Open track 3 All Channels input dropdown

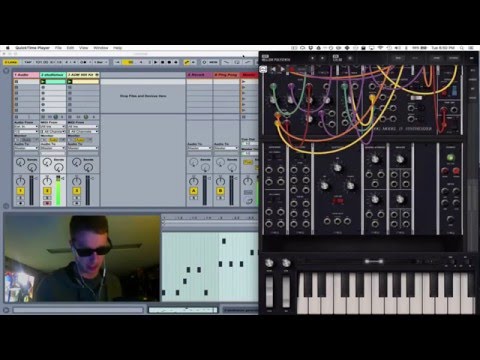click(83, 132)
